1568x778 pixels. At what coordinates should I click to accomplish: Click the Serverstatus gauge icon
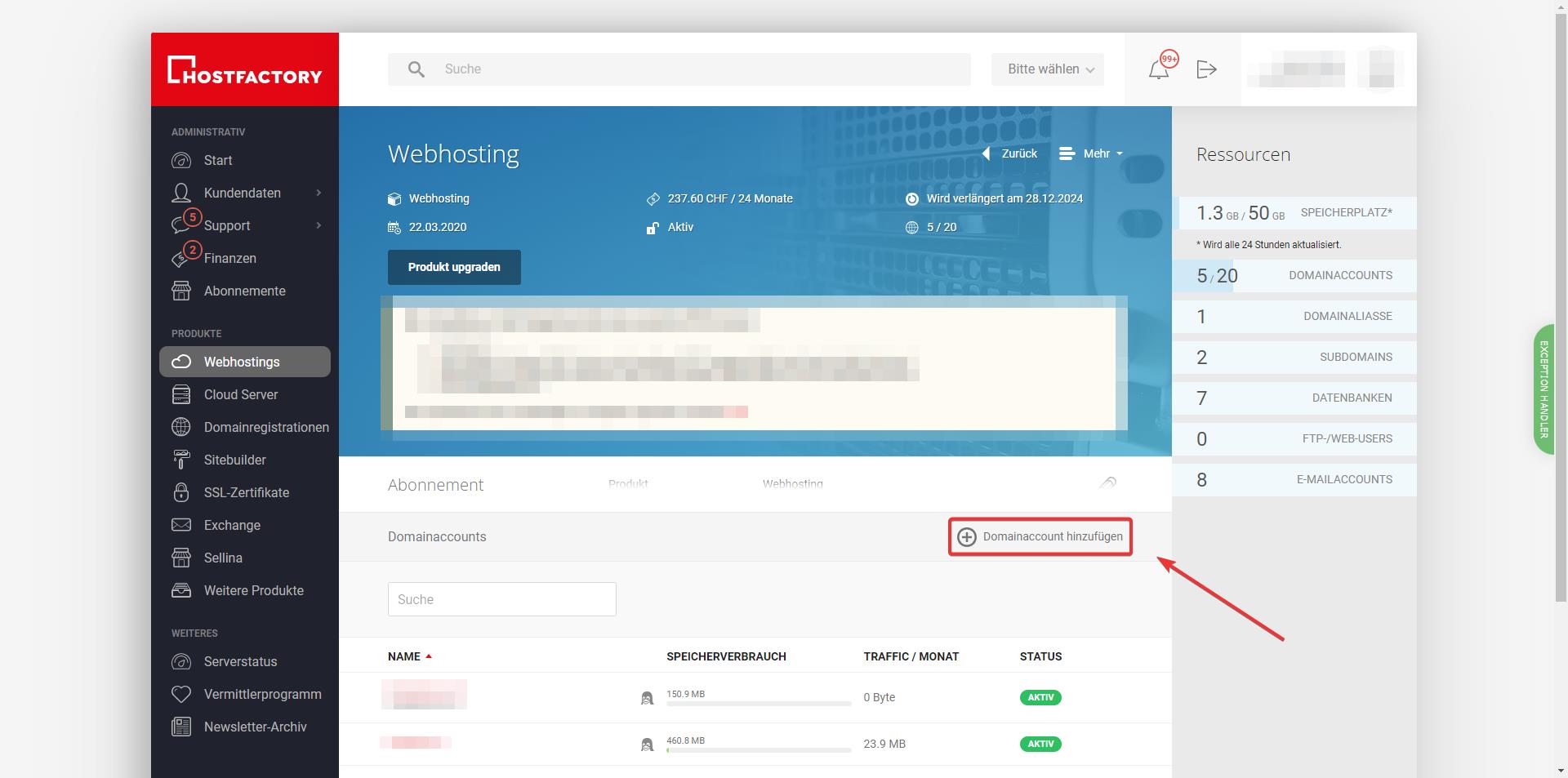pyautogui.click(x=181, y=661)
